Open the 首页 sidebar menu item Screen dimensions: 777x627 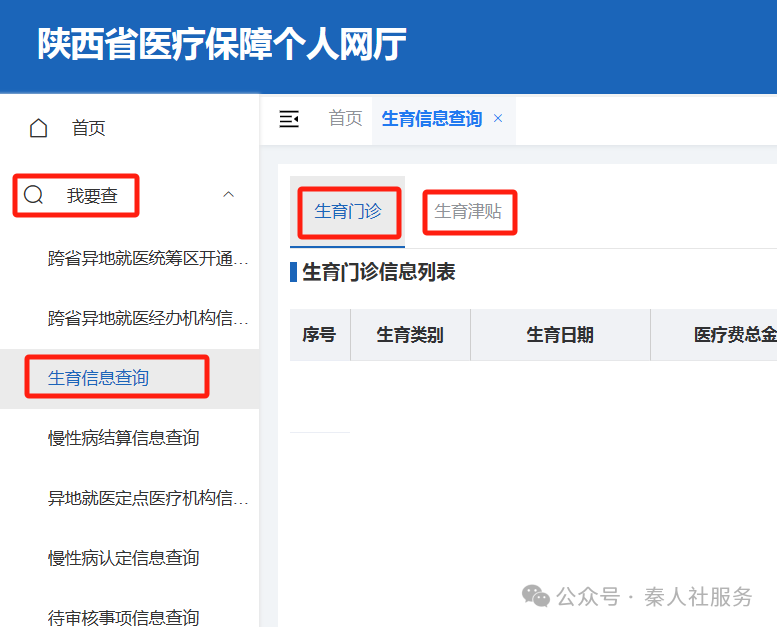[88, 128]
